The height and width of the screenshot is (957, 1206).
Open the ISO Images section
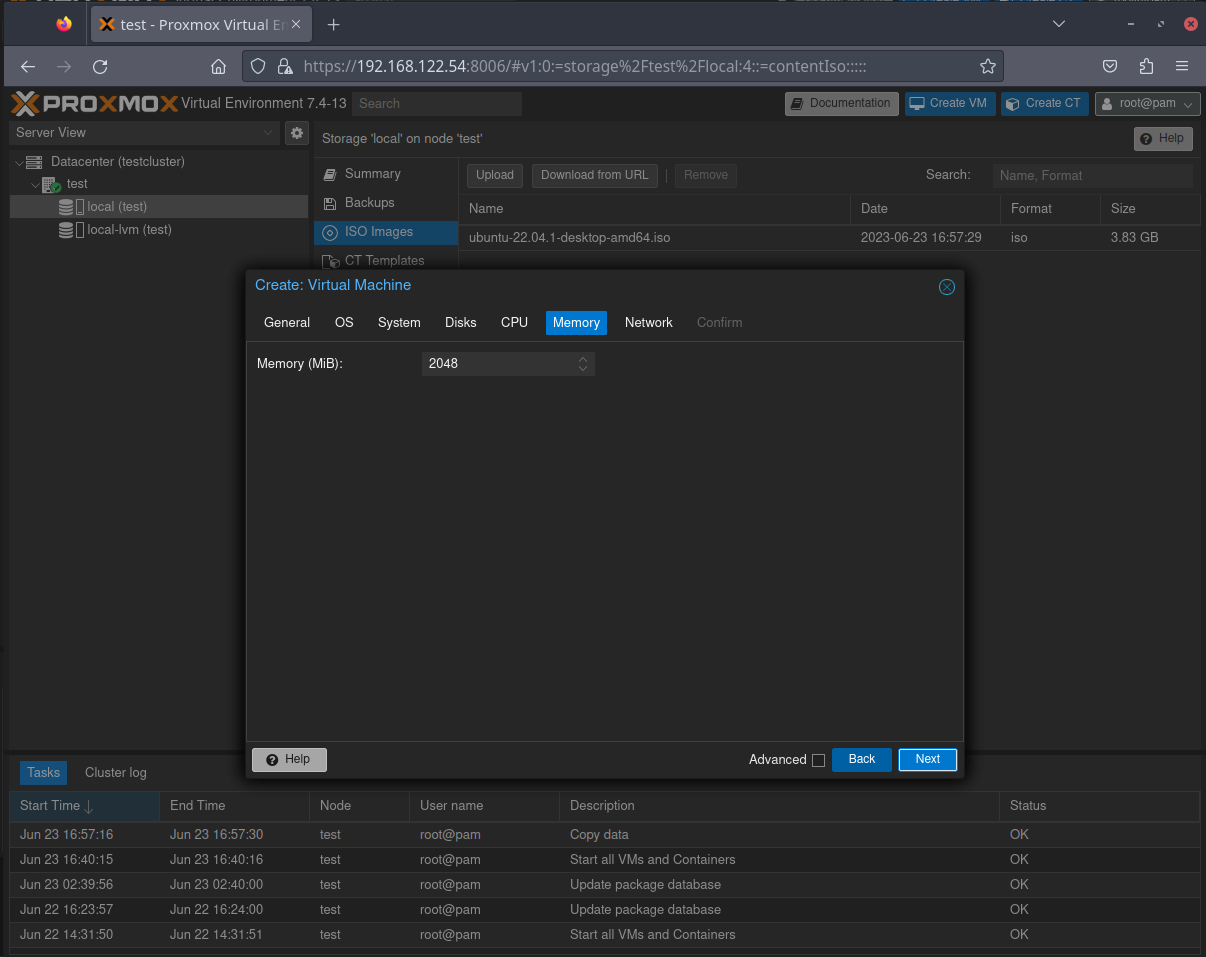tap(386, 232)
